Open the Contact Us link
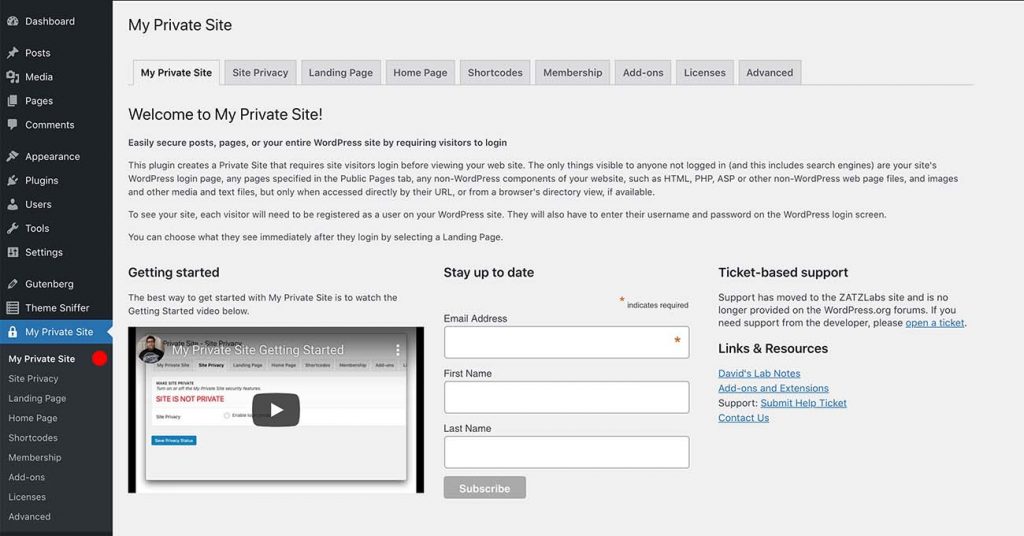 pos(743,418)
